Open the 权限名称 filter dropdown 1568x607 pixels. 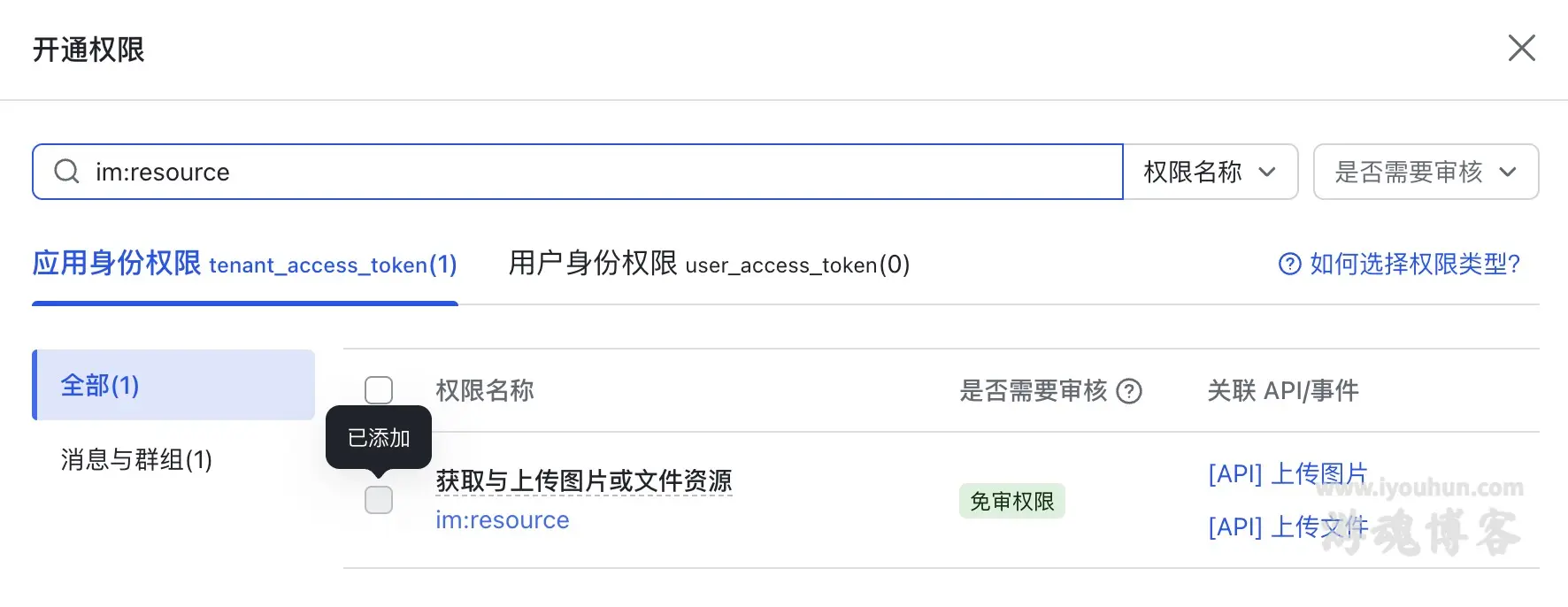(x=1210, y=172)
